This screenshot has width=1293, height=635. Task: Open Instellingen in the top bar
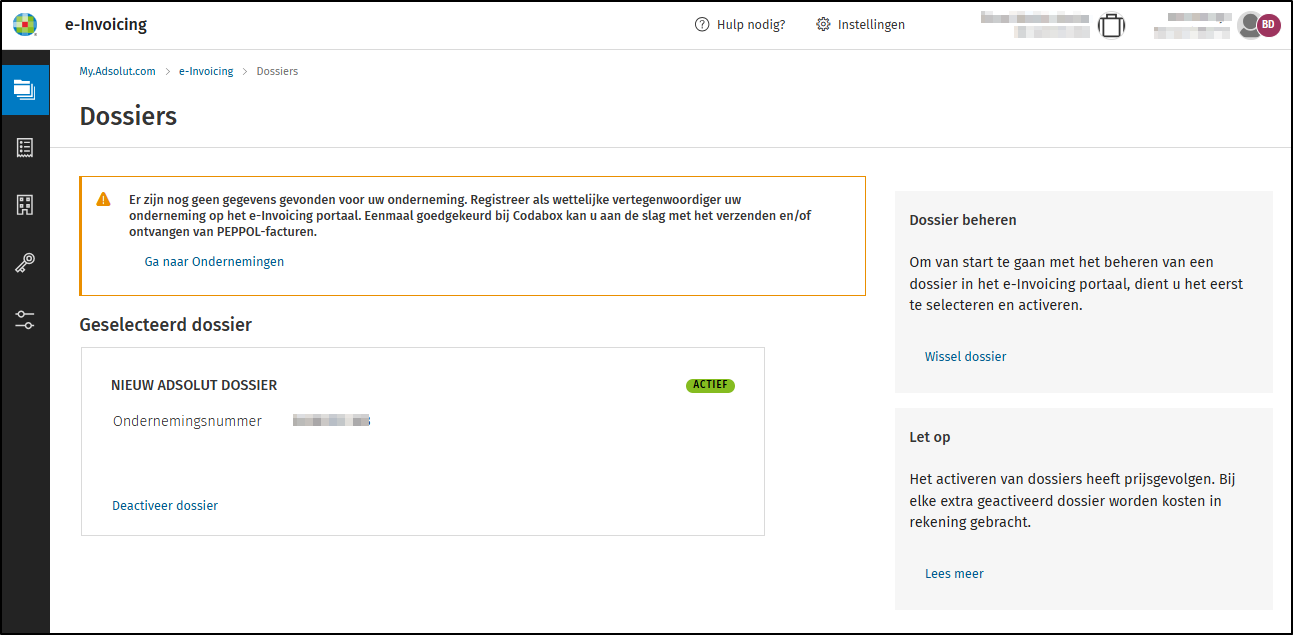(860, 25)
